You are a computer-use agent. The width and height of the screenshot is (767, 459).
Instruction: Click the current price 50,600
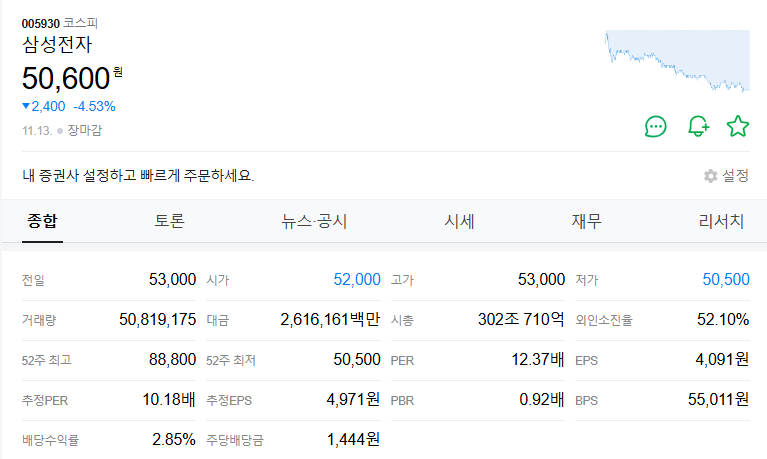click(66, 78)
